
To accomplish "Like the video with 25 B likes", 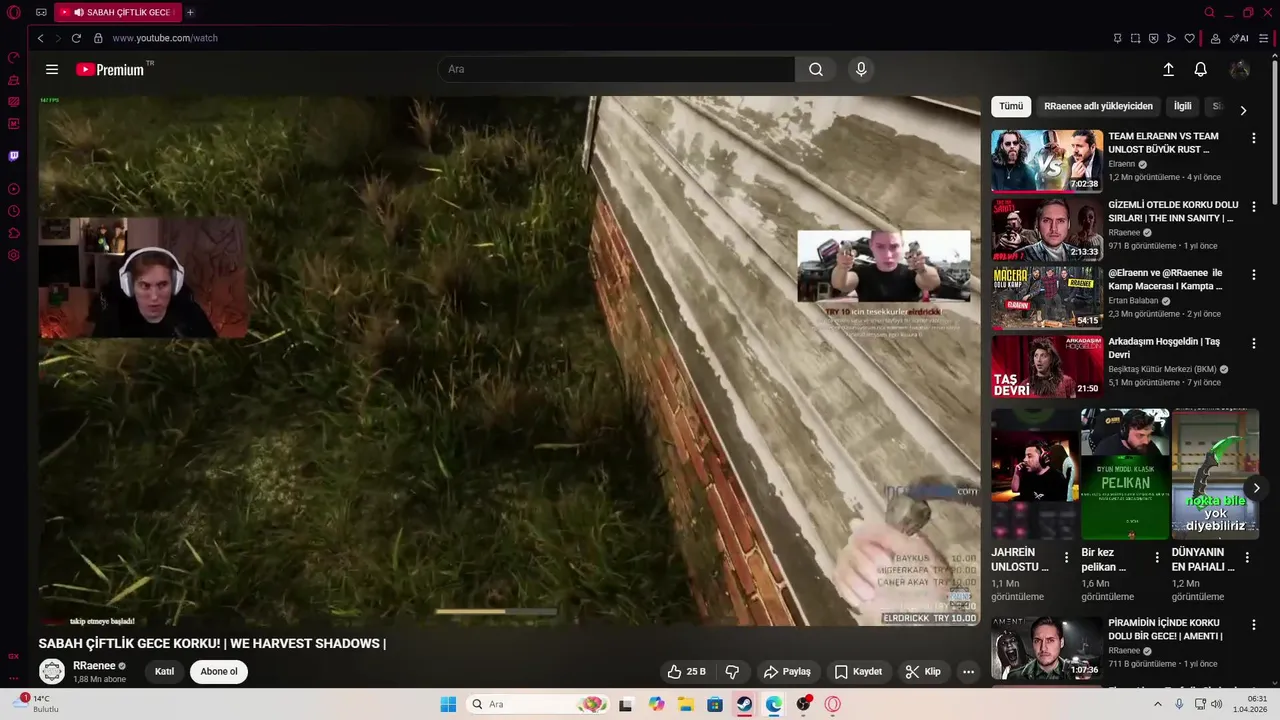I will click(687, 672).
